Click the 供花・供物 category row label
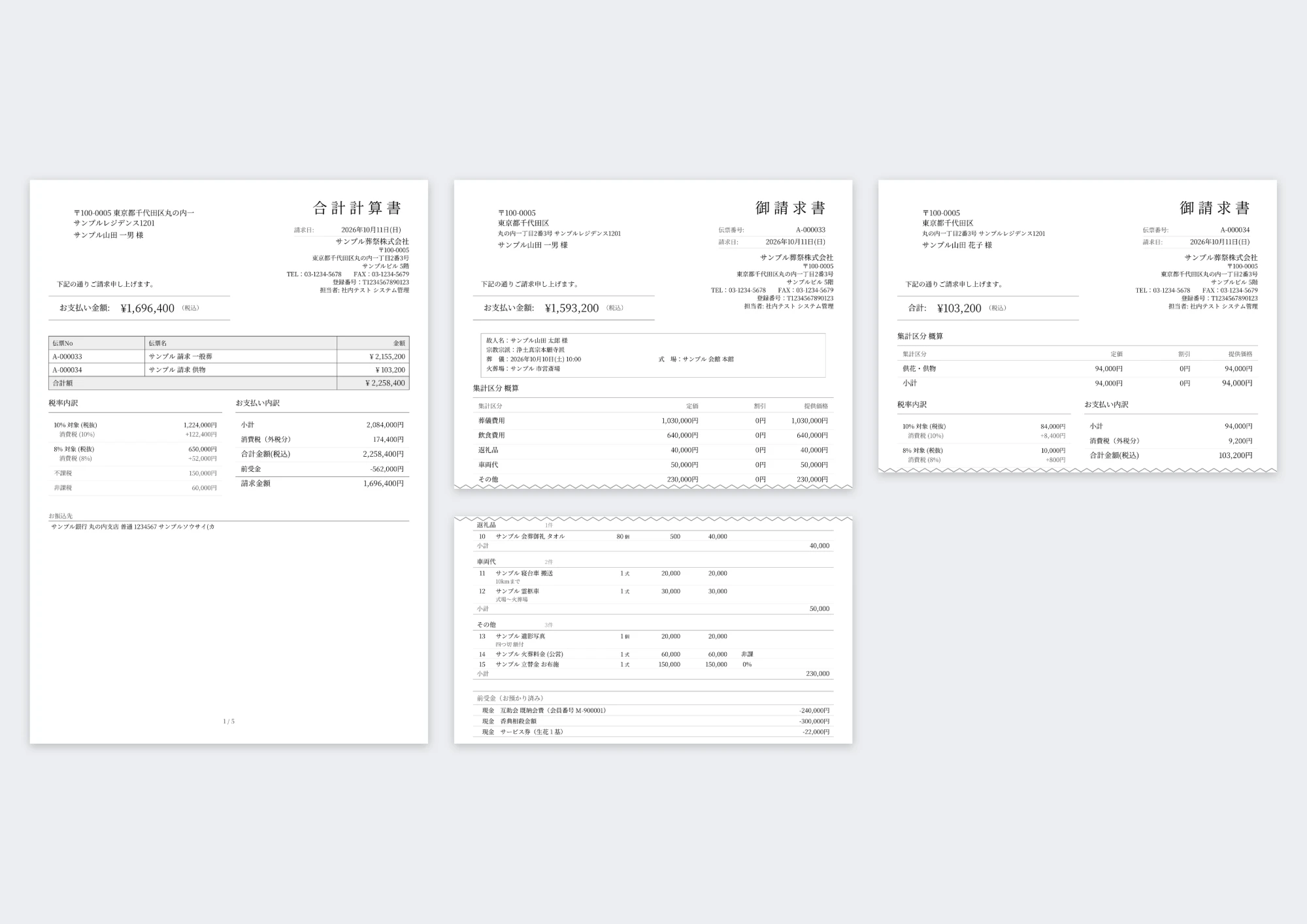This screenshot has height=924, width=1307. (x=919, y=369)
